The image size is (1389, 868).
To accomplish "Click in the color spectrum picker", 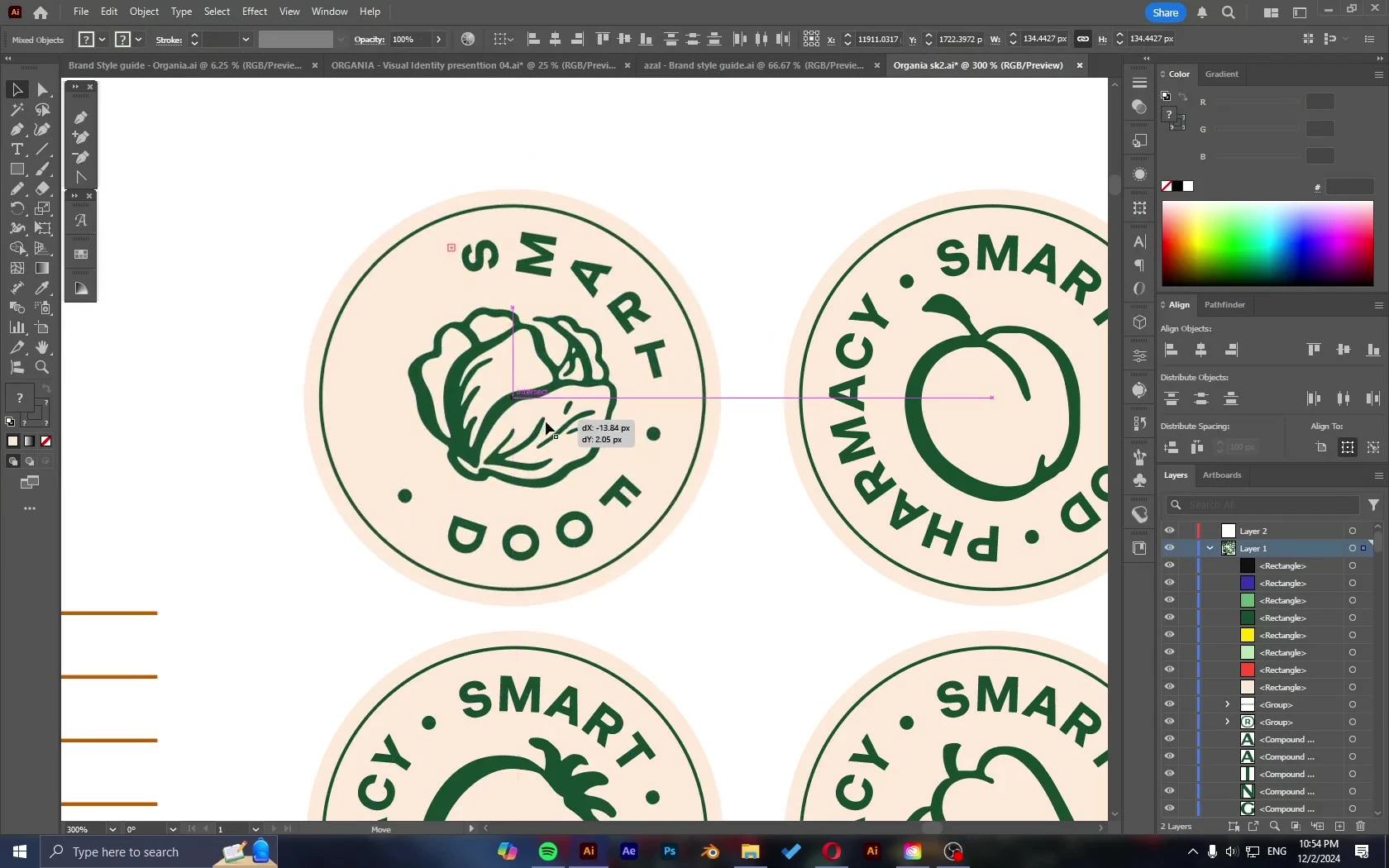I will coord(1267,243).
